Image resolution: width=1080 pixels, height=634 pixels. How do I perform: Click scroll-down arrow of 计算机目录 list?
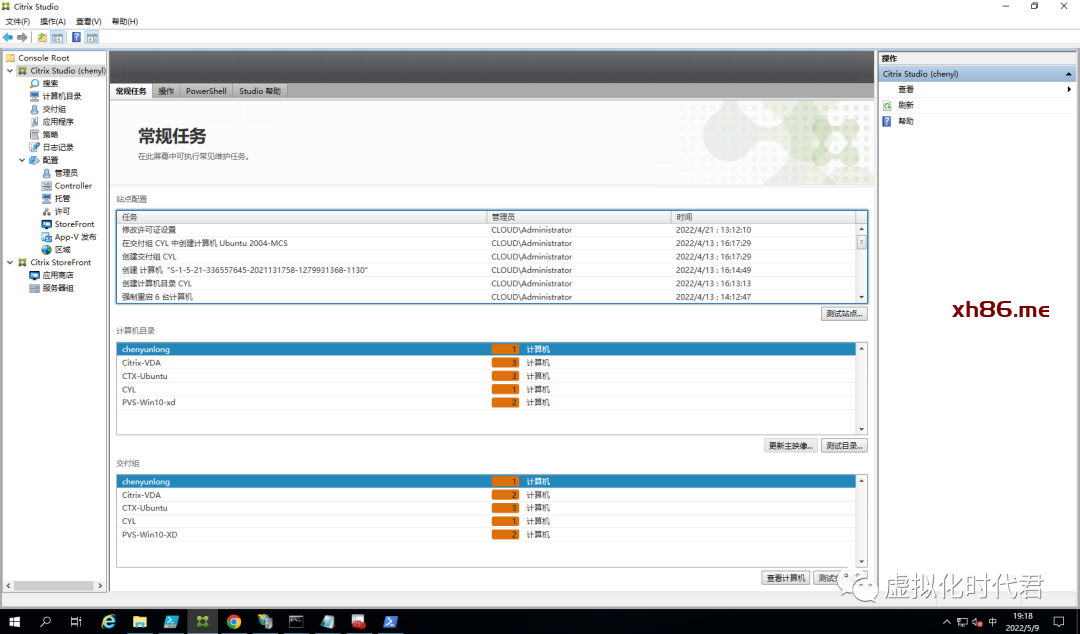(x=861, y=429)
